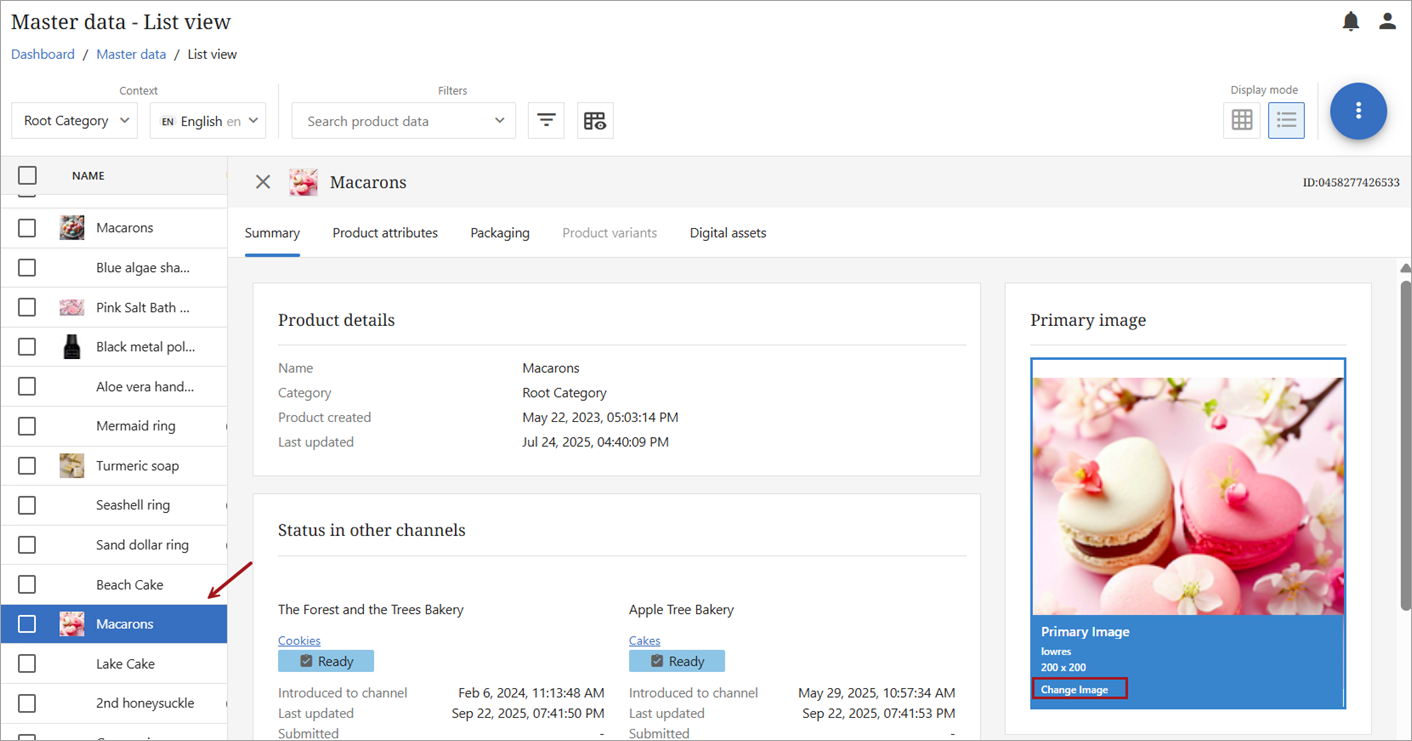This screenshot has width=1412, height=741.
Task: Open the English language dropdown
Action: pyautogui.click(x=208, y=121)
